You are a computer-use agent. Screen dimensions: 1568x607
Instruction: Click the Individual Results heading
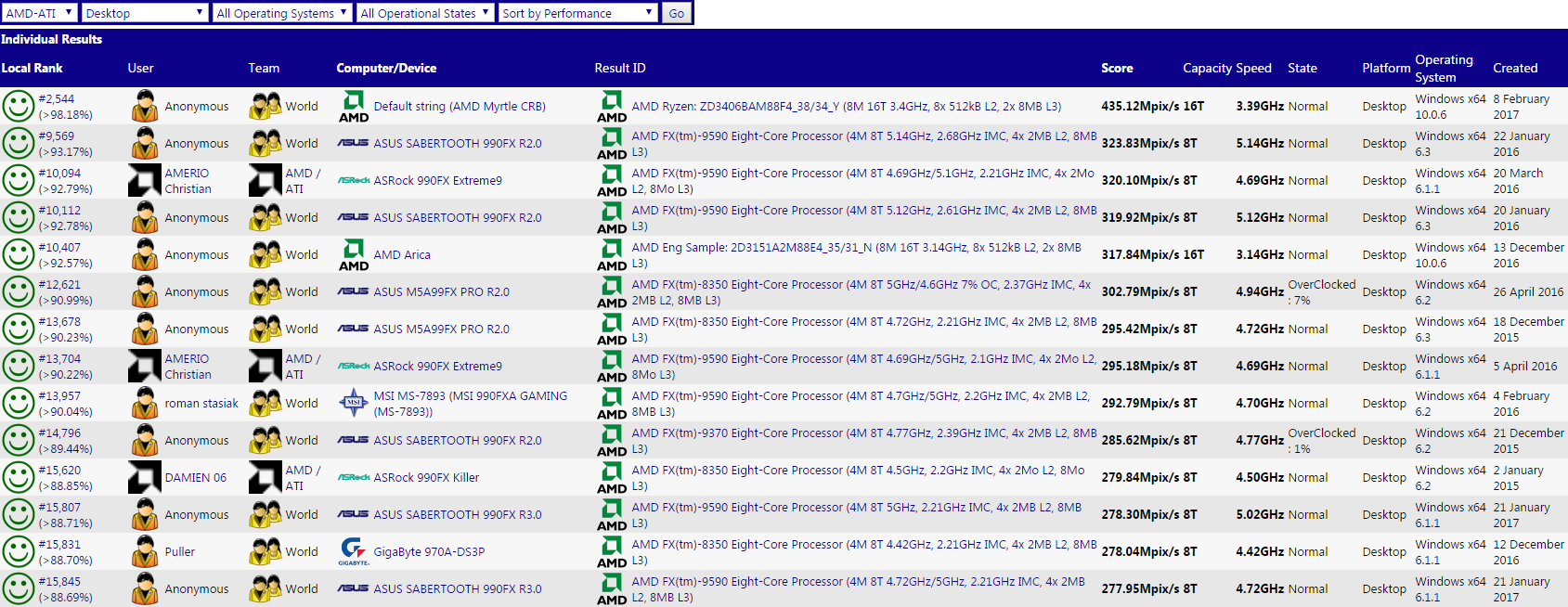pos(51,39)
